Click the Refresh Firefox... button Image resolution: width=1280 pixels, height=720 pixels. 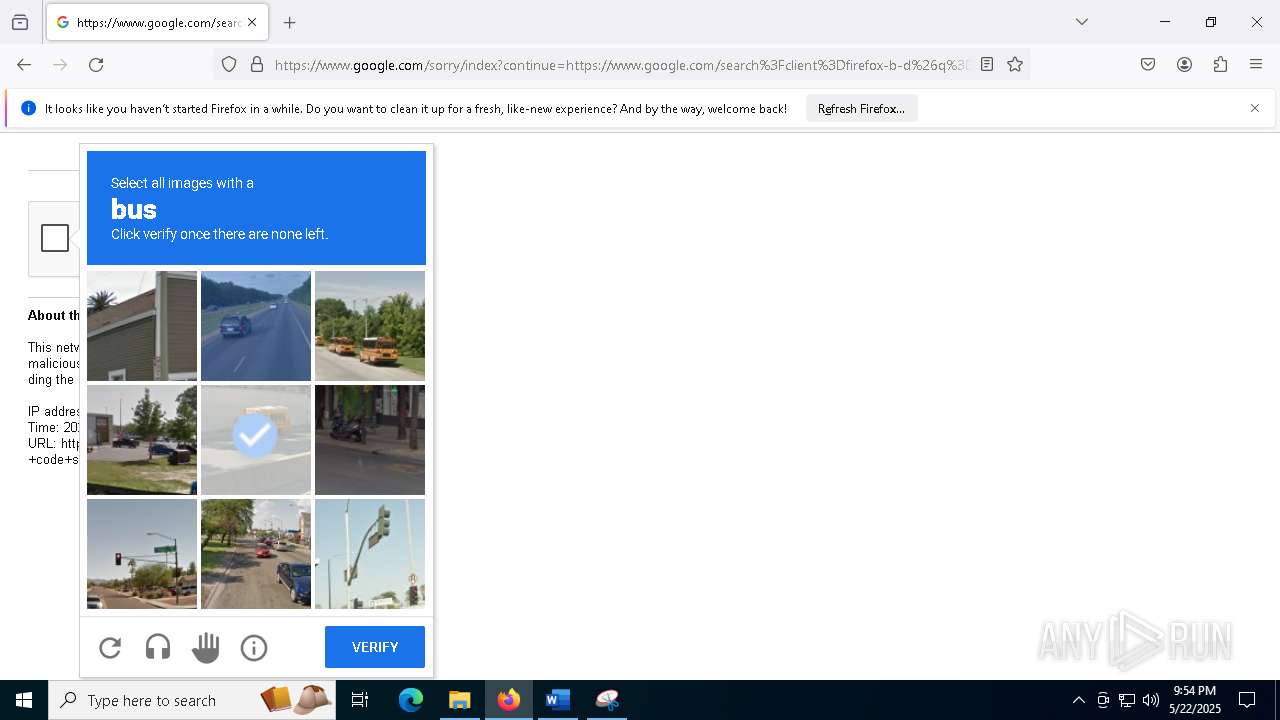(861, 108)
